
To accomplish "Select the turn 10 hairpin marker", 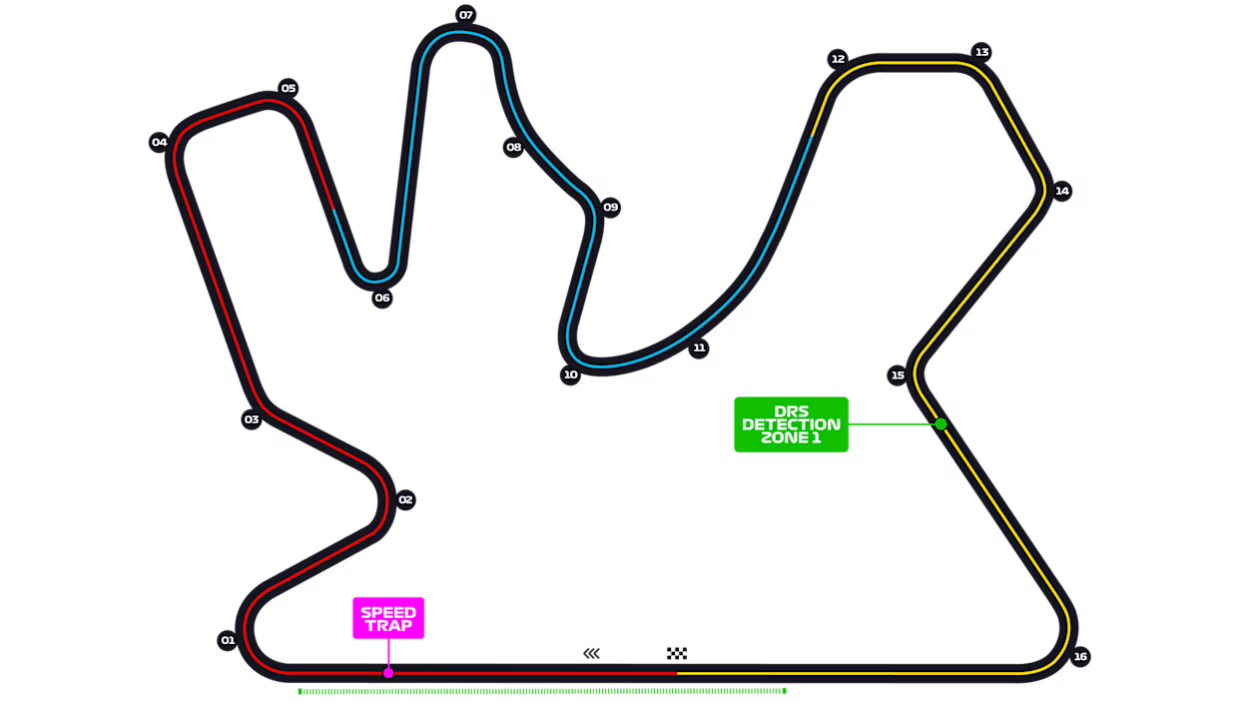I will [570, 375].
